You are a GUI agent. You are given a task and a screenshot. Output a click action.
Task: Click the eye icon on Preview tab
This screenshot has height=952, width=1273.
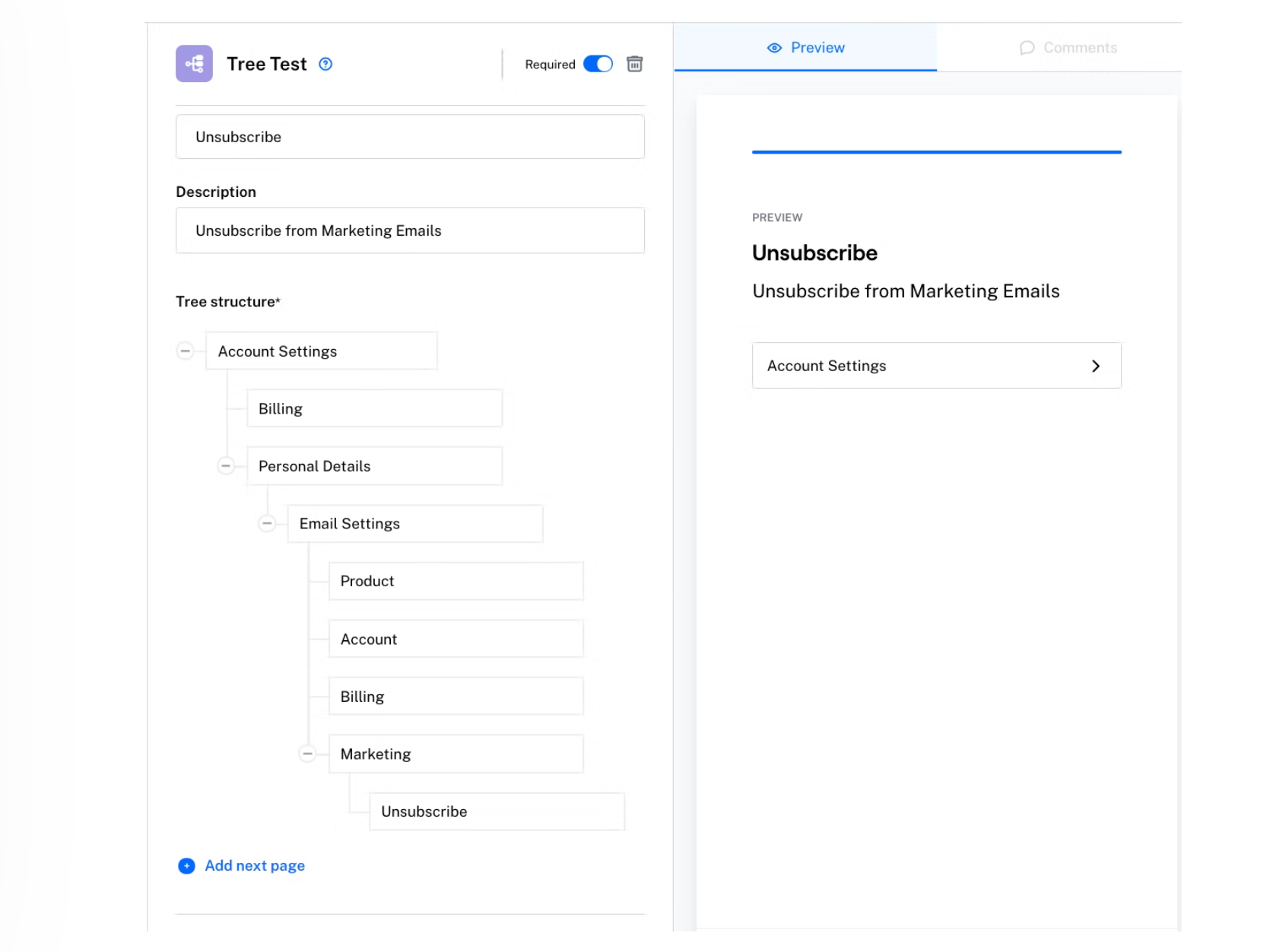(x=774, y=48)
